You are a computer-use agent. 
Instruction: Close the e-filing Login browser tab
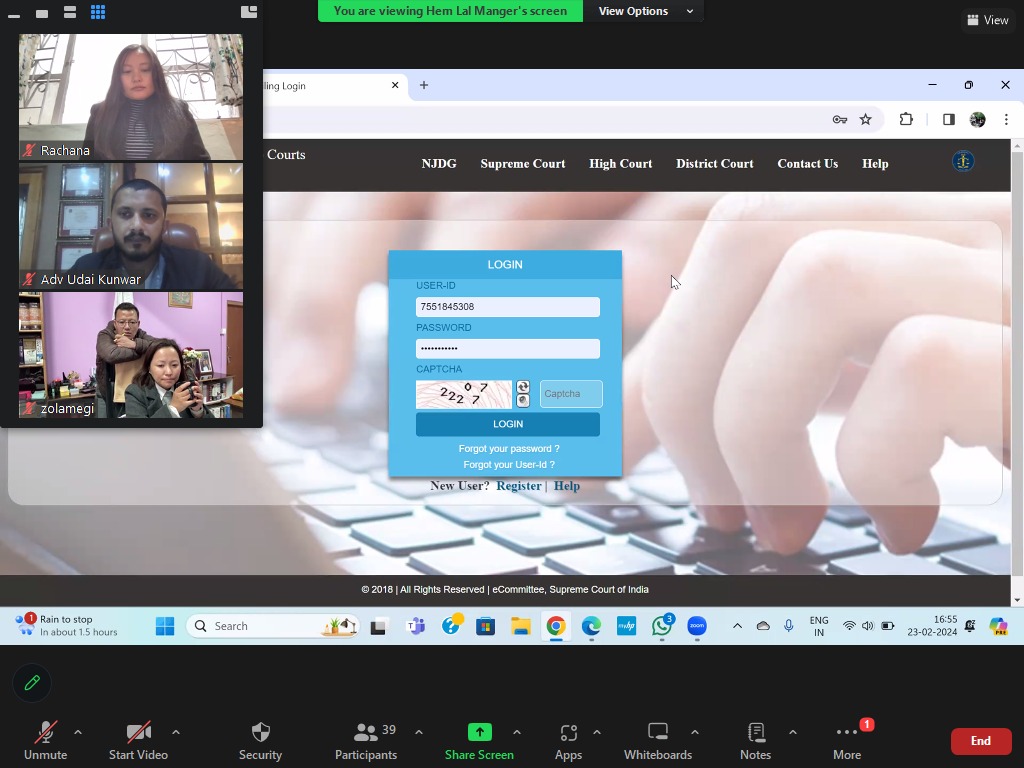click(x=395, y=86)
